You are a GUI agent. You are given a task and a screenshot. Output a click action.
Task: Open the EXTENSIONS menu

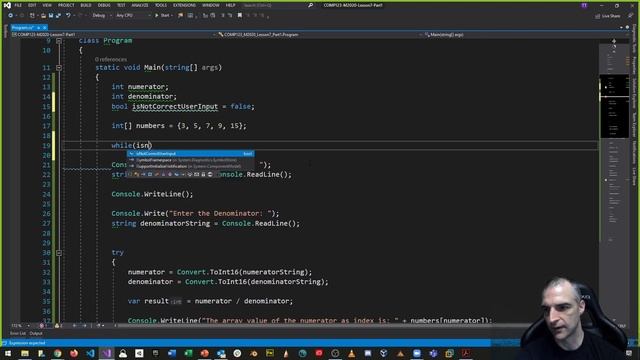tap(184, 5)
